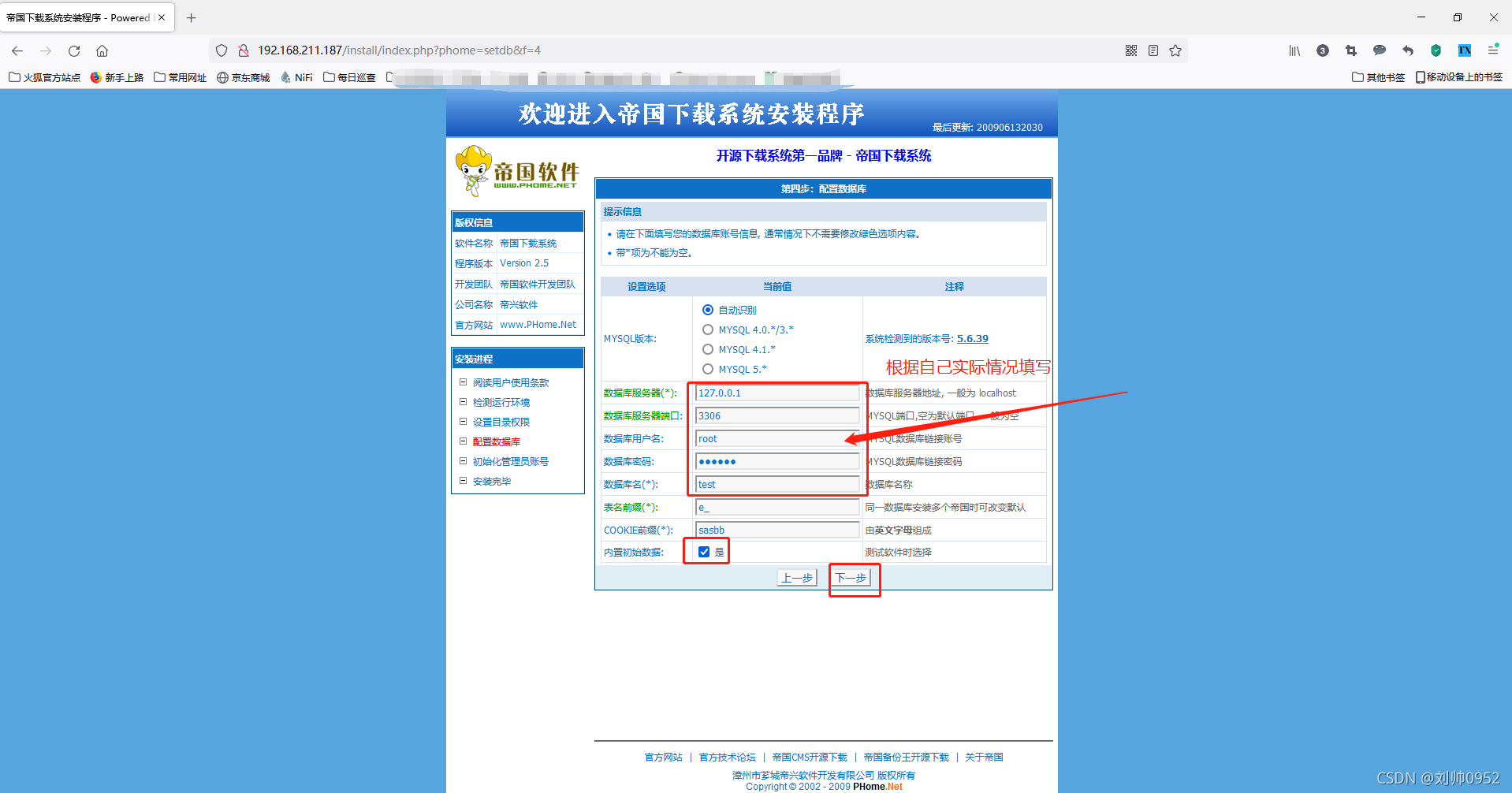1512x793 pixels.
Task: Open 移动设备上的书签 folder
Action: (x=1459, y=77)
